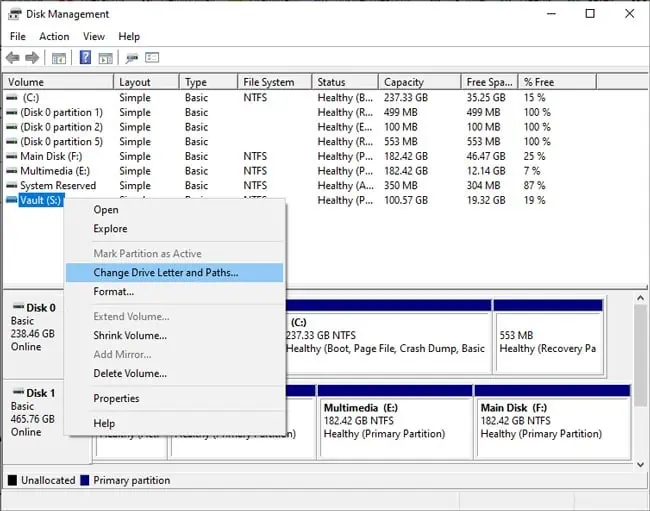Sort by the Volume column header
The width and height of the screenshot is (650, 511).
[58, 82]
